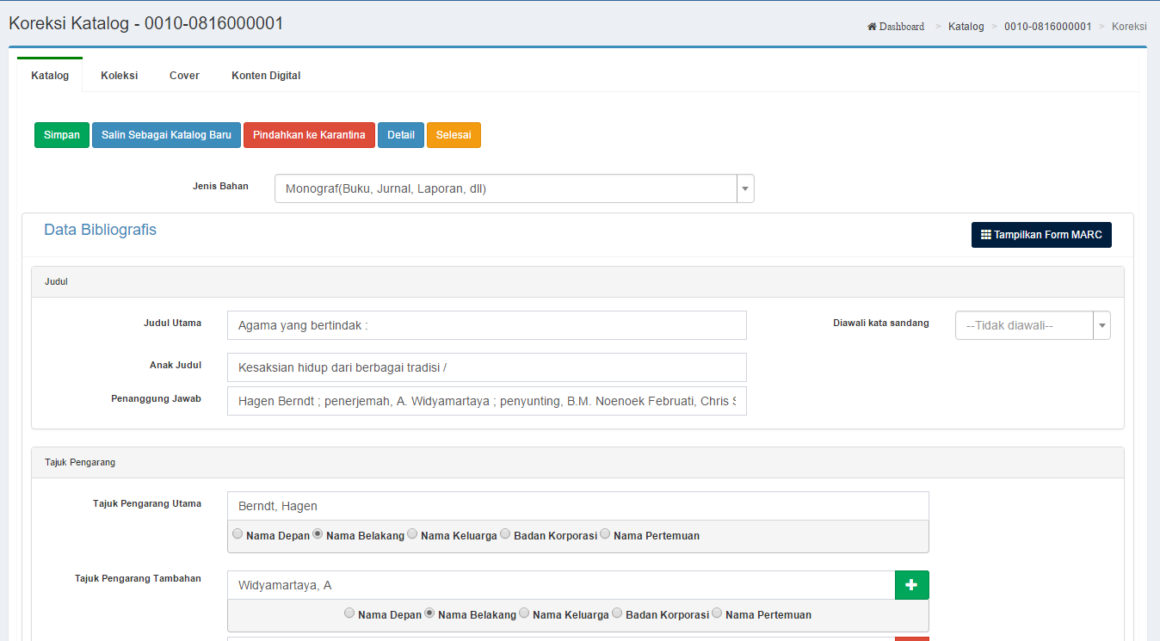Click the Dashboard home icon link
The image size is (1160, 641).
(896, 26)
